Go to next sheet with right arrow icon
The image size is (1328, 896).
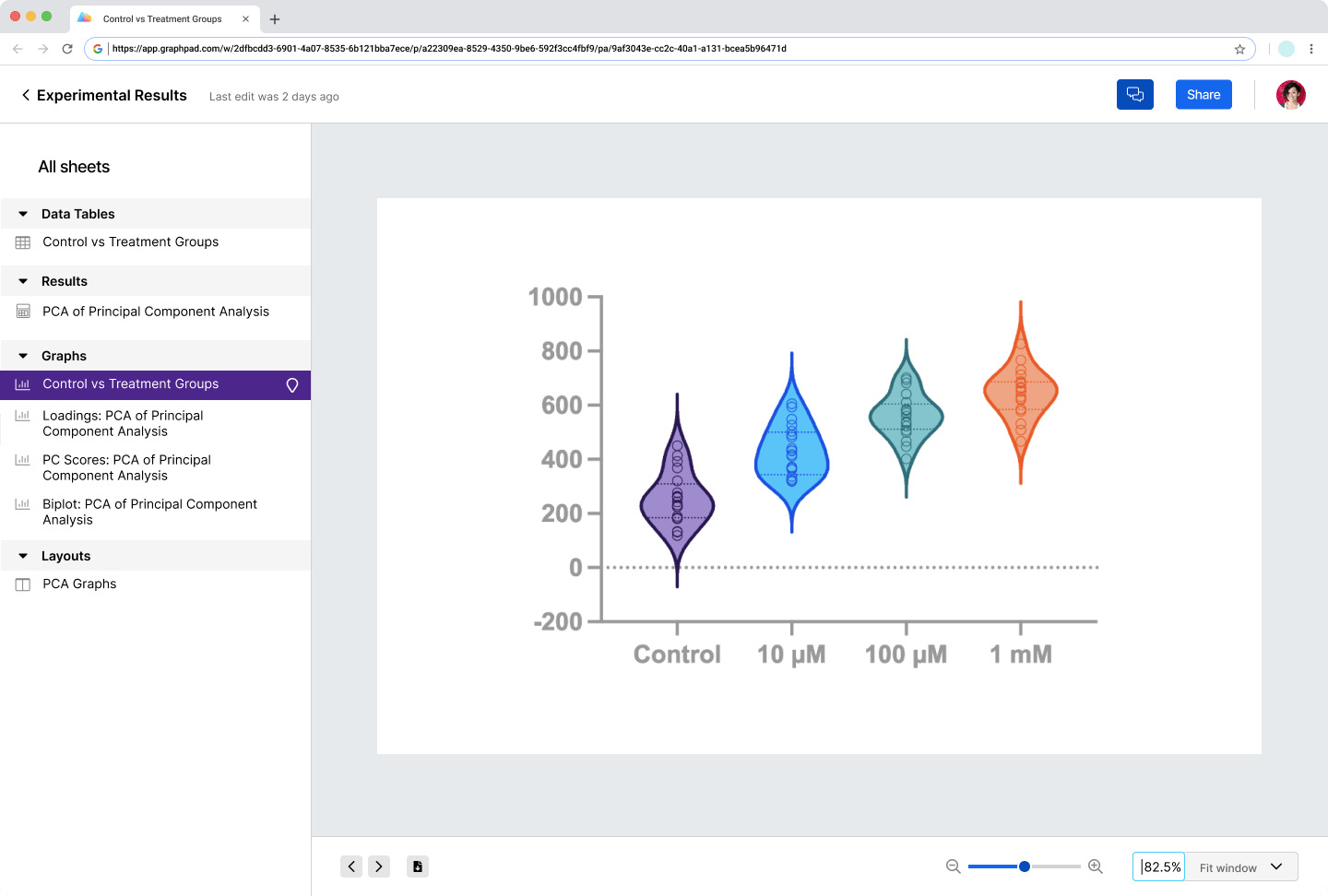click(379, 867)
